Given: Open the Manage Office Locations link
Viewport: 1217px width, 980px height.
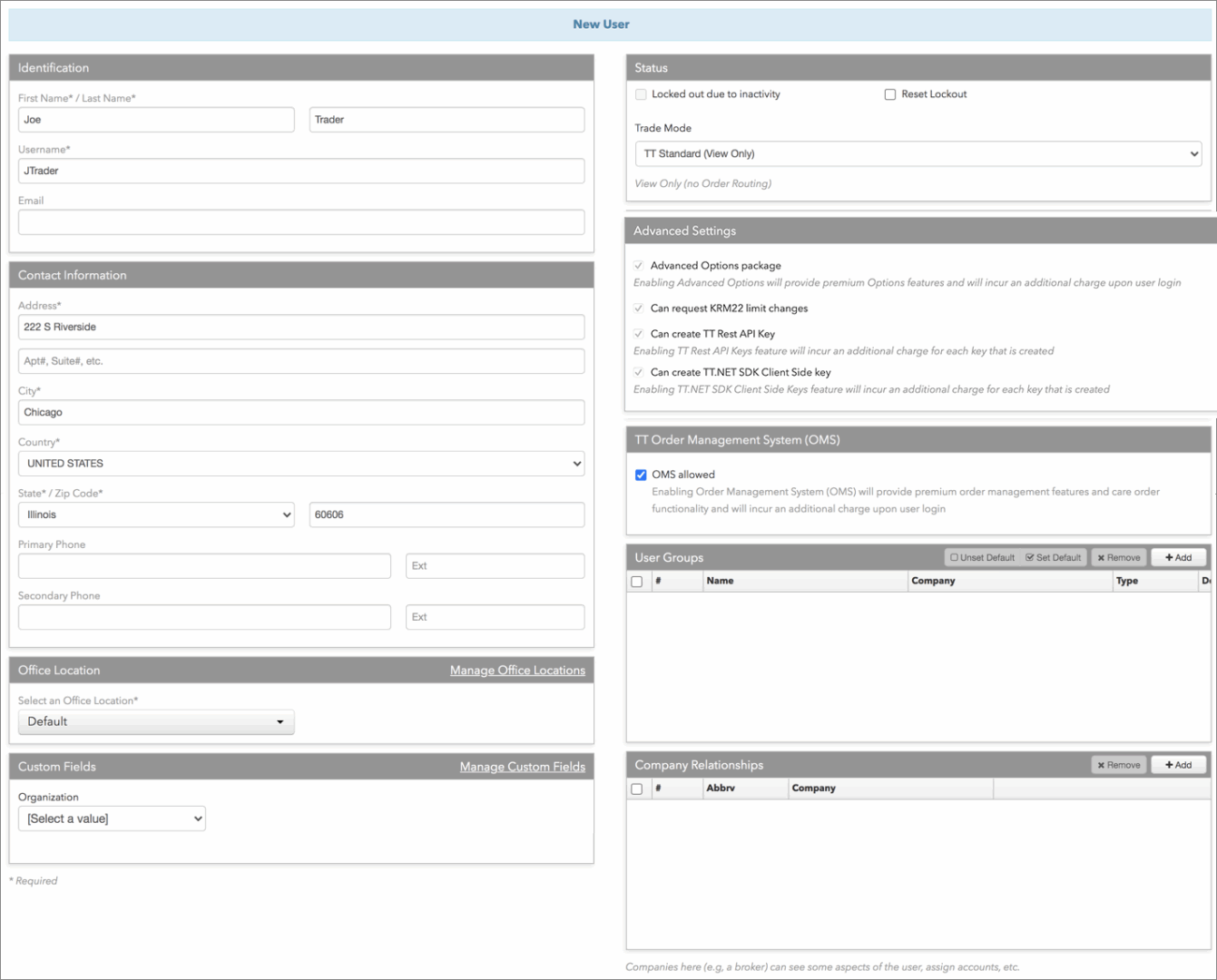Looking at the screenshot, I should point(517,671).
